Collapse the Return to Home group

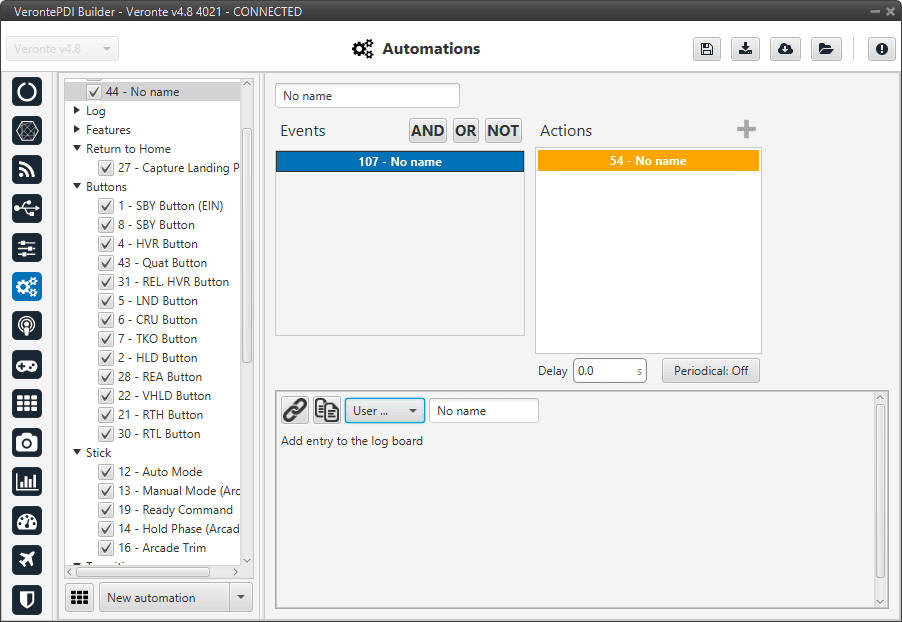coord(77,148)
